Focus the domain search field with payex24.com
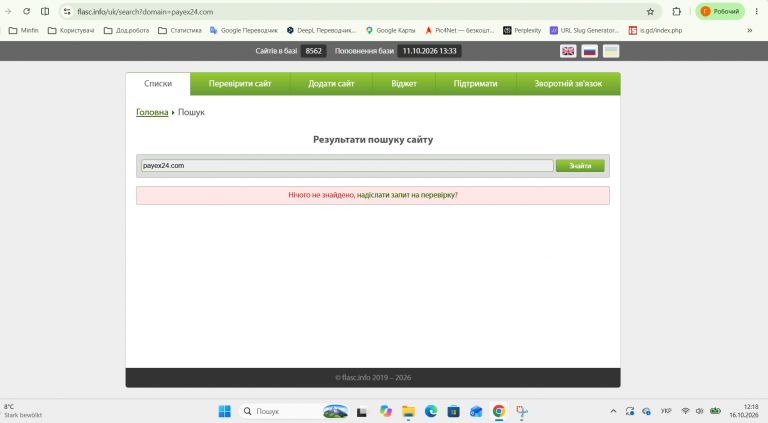Screen dimensions: 768x423 [347, 165]
